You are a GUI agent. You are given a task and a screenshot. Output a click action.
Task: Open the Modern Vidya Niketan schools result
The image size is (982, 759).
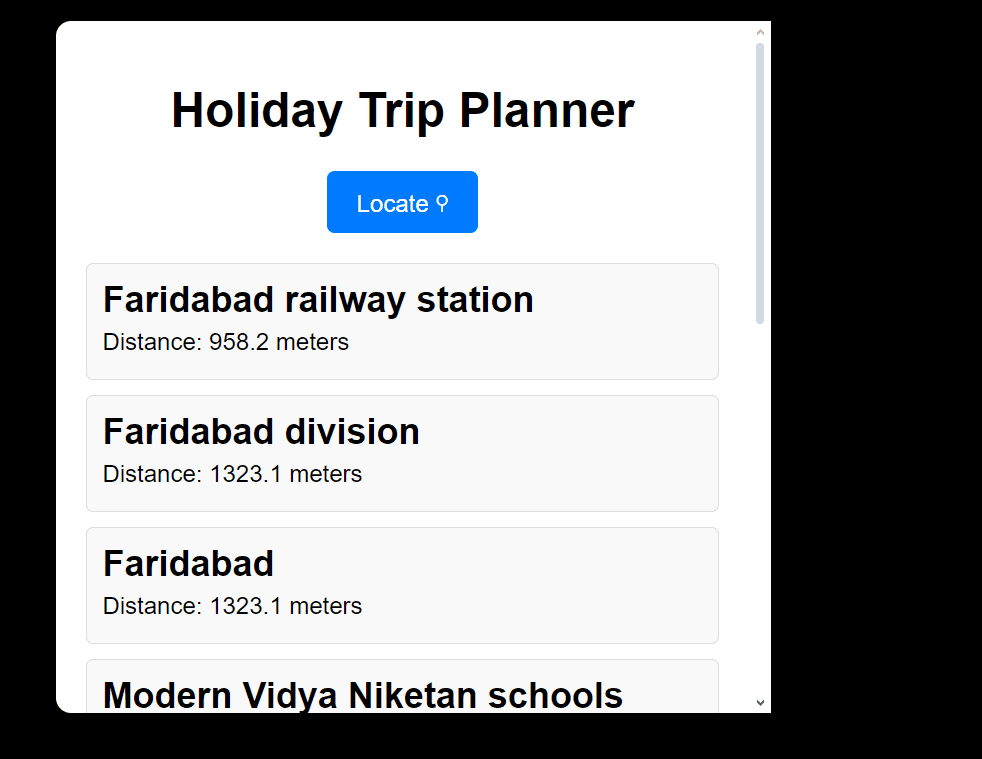coord(362,695)
